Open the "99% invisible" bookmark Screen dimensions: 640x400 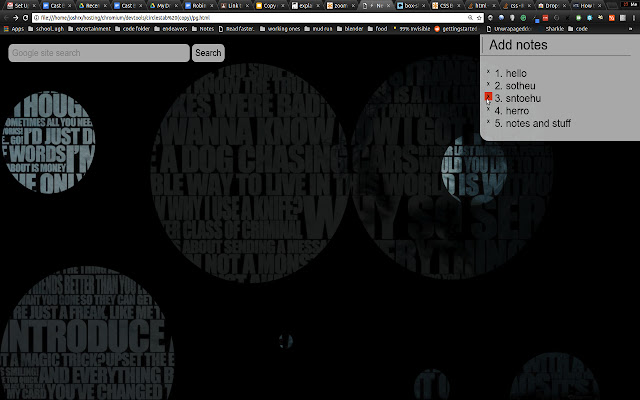411,29
